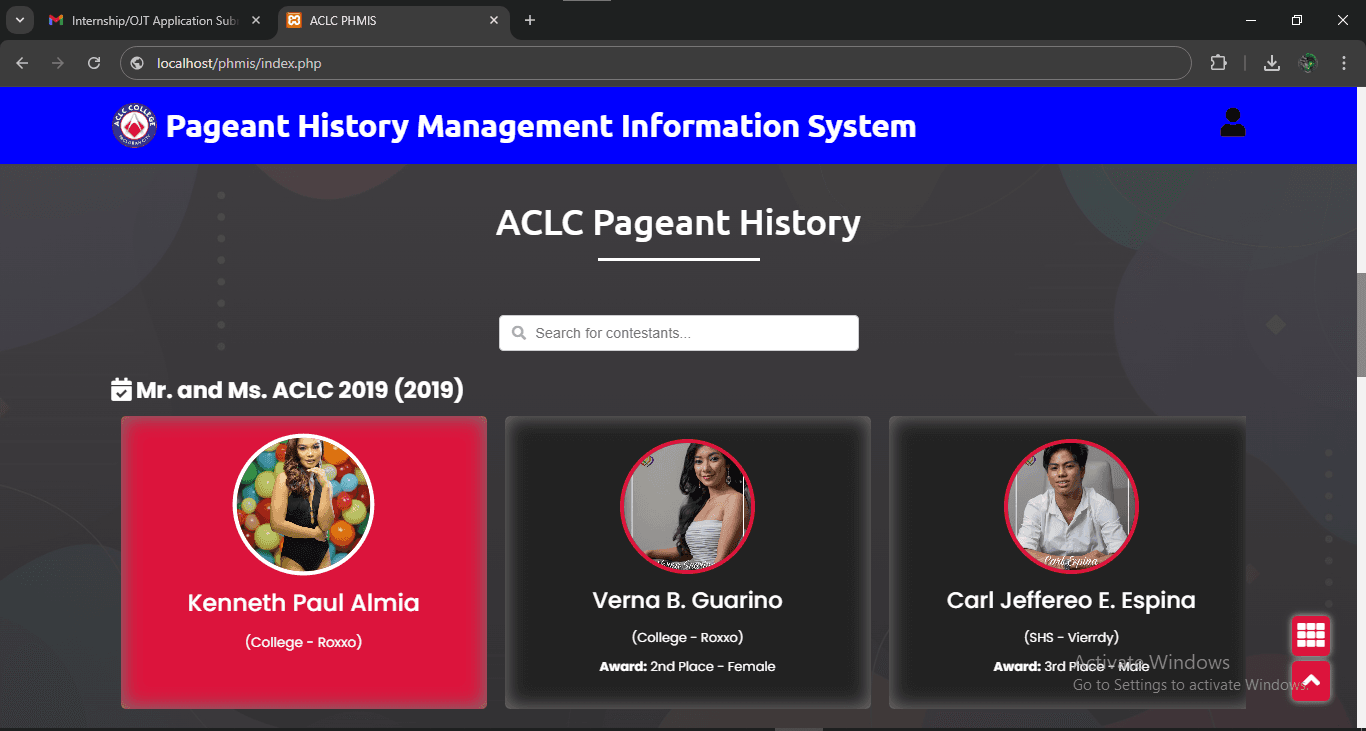Image resolution: width=1366 pixels, height=731 pixels.
Task: Click the page vertical scrollbar thumb
Action: pyautogui.click(x=1361, y=324)
